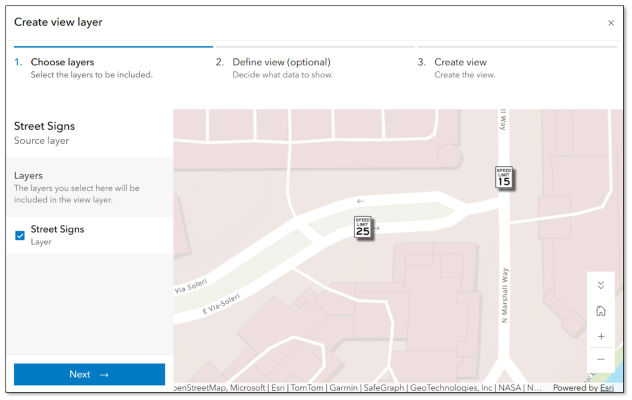The height and width of the screenshot is (400, 632).
Task: Zoom in on the map with plus
Action: pyautogui.click(x=601, y=336)
